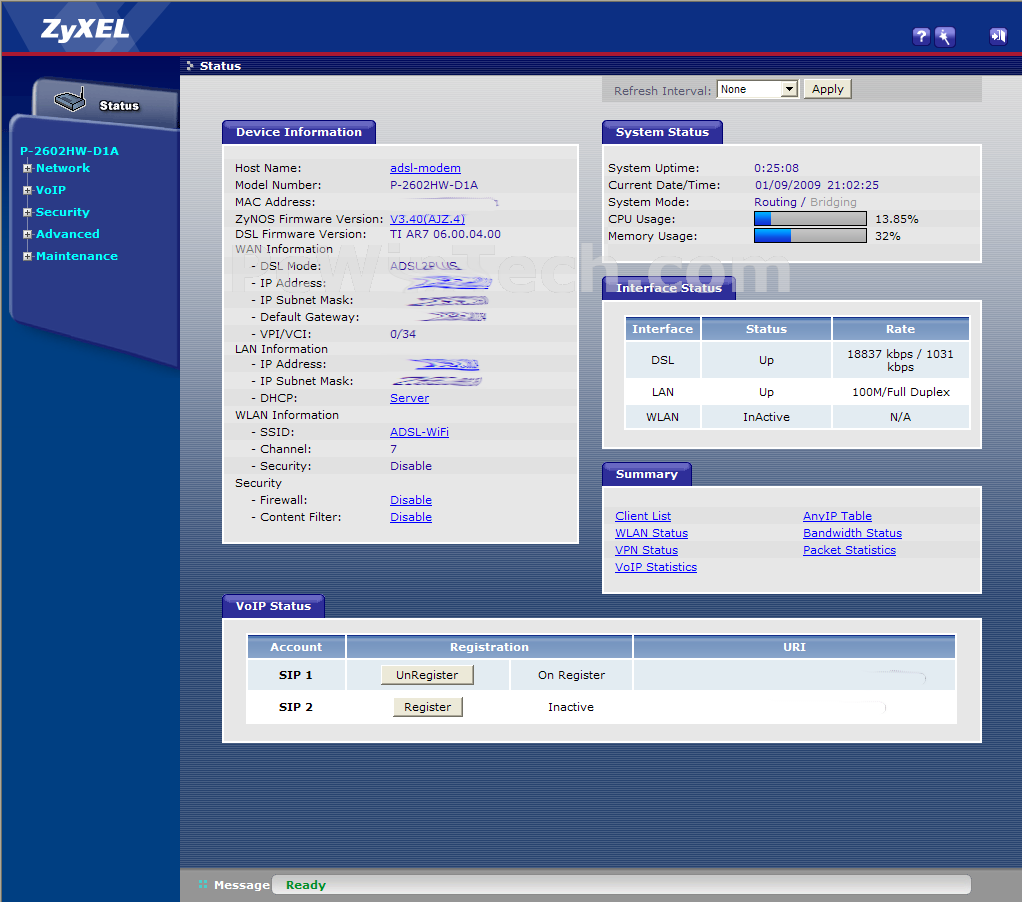Click the ZyXEL logo
This screenshot has width=1022, height=902.
pos(85,29)
